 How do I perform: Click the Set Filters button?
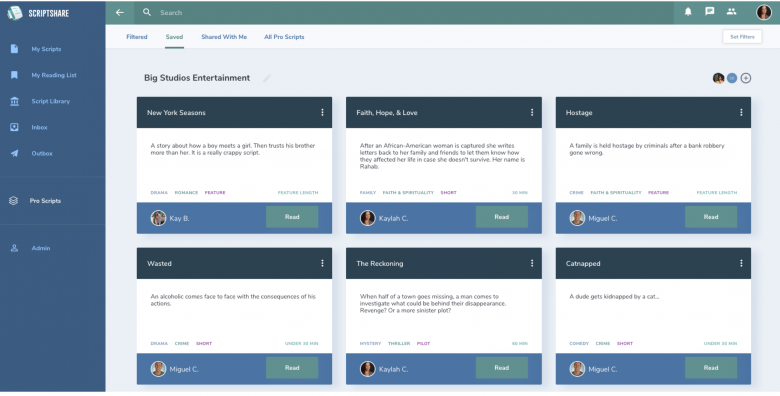[742, 37]
